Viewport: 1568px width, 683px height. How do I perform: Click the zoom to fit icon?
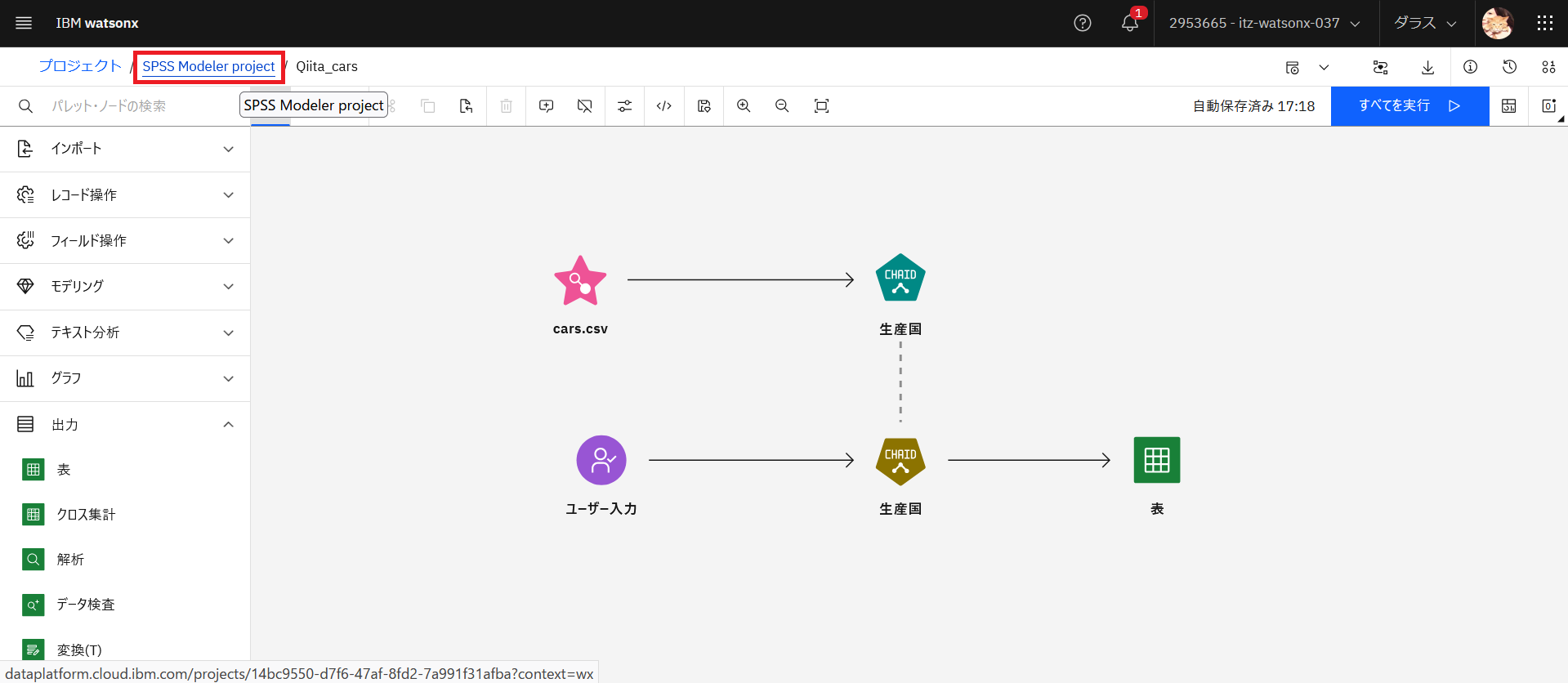821,106
